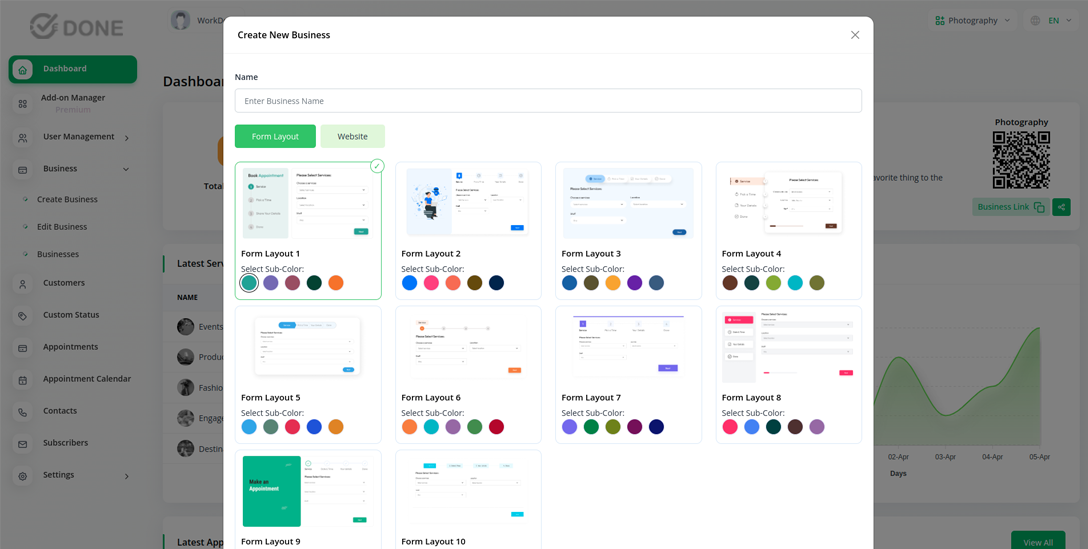Select Form Layout 4 preview
Viewport: 1088px width, 549px height.
pos(788,203)
